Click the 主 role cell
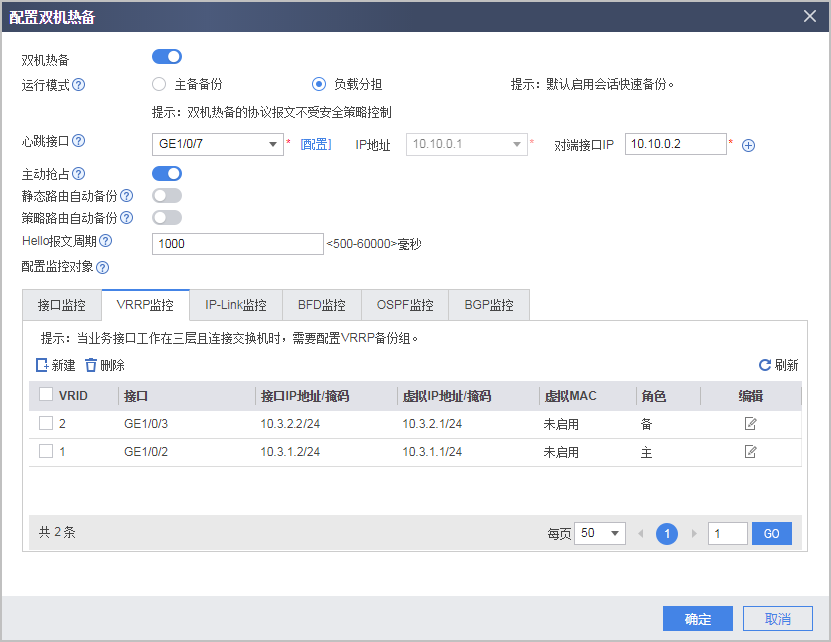Screen dimensions: 831x642 coord(646,452)
